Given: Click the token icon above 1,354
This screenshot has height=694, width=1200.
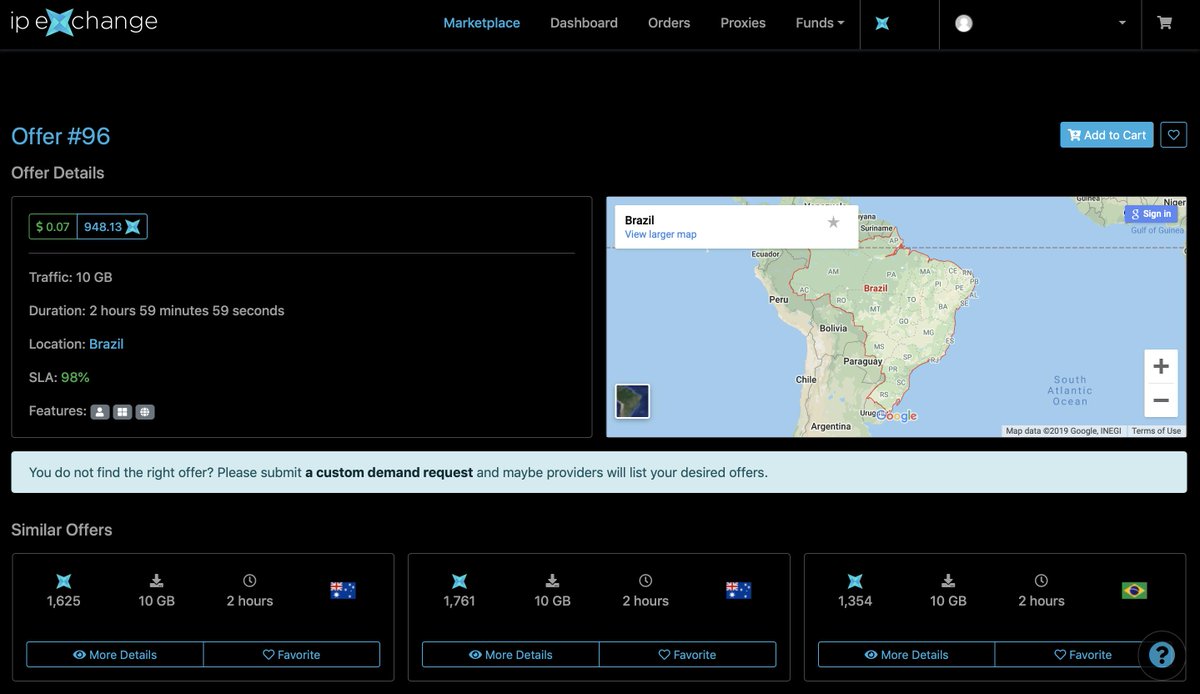Looking at the screenshot, I should click(856, 581).
